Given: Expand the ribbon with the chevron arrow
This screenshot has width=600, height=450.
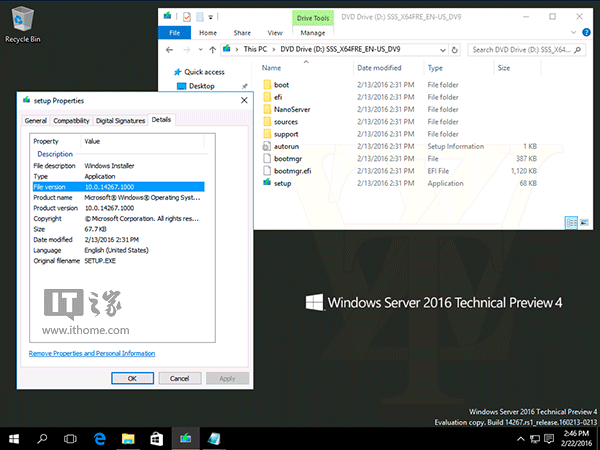Looking at the screenshot, I should (573, 33).
